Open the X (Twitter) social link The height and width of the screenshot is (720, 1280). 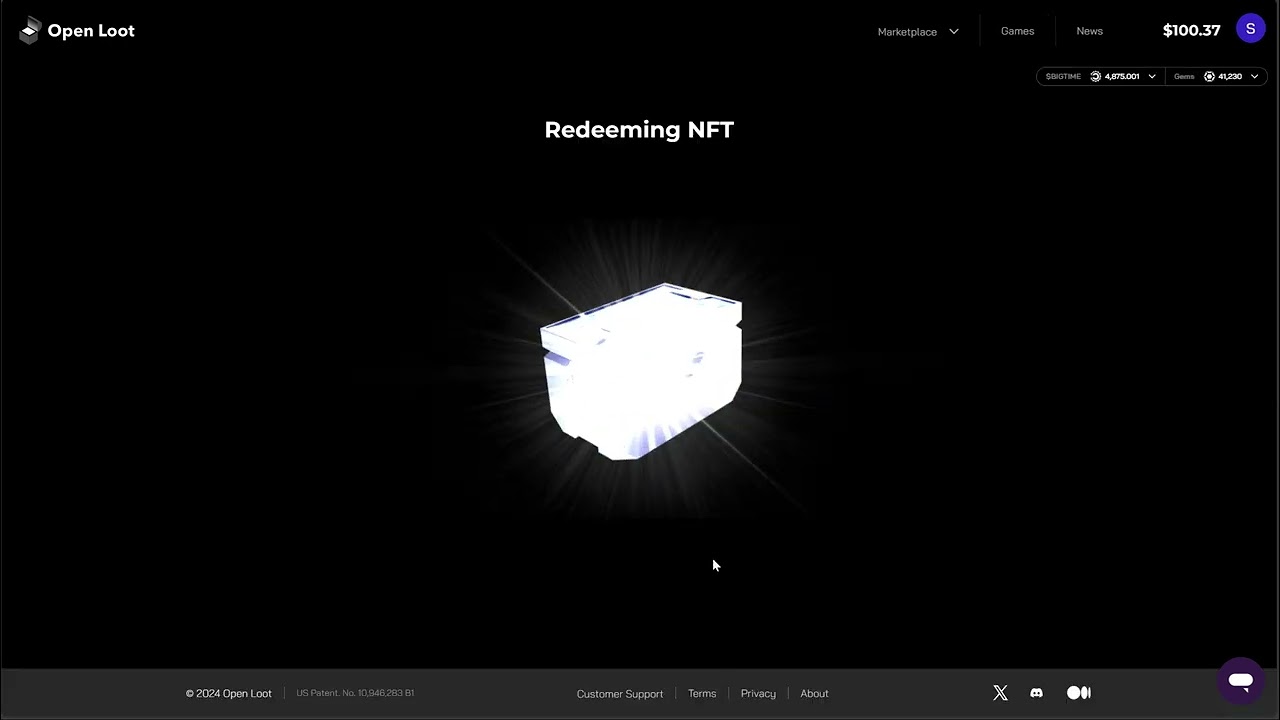tap(1000, 693)
